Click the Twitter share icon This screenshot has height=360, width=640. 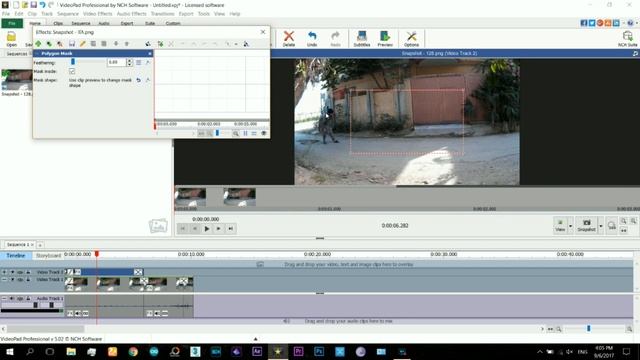pyautogui.click(x=592, y=23)
